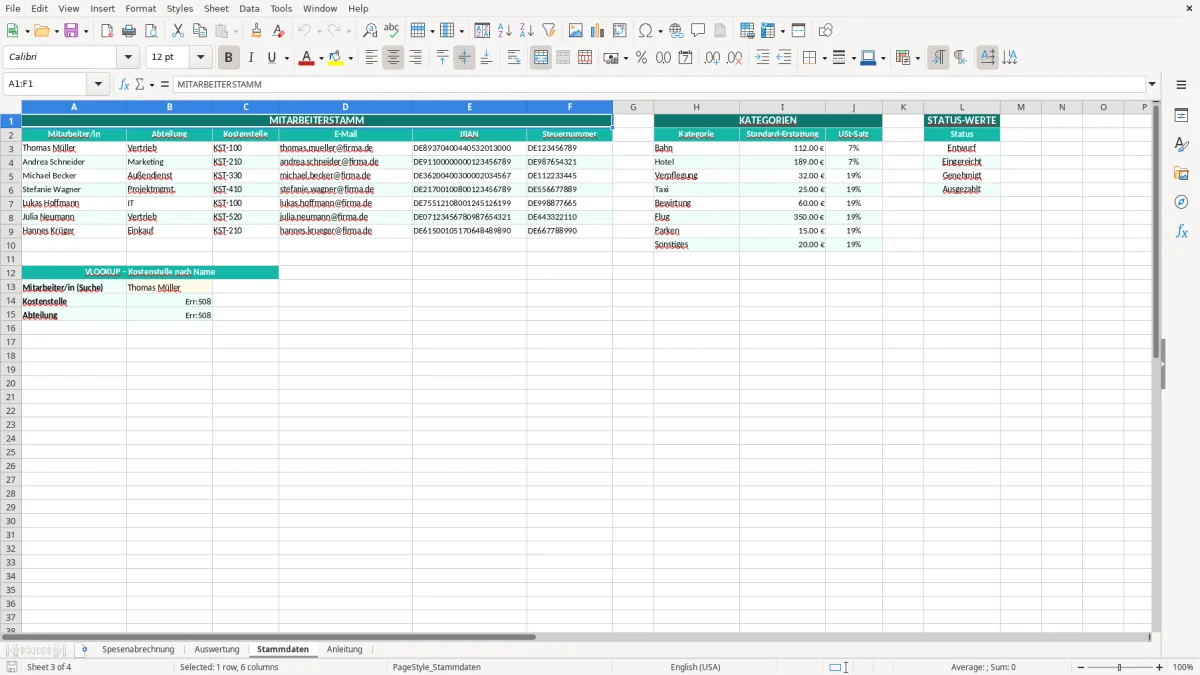1200x675 pixels.
Task: Open the Styles menu
Action: pyautogui.click(x=180, y=8)
